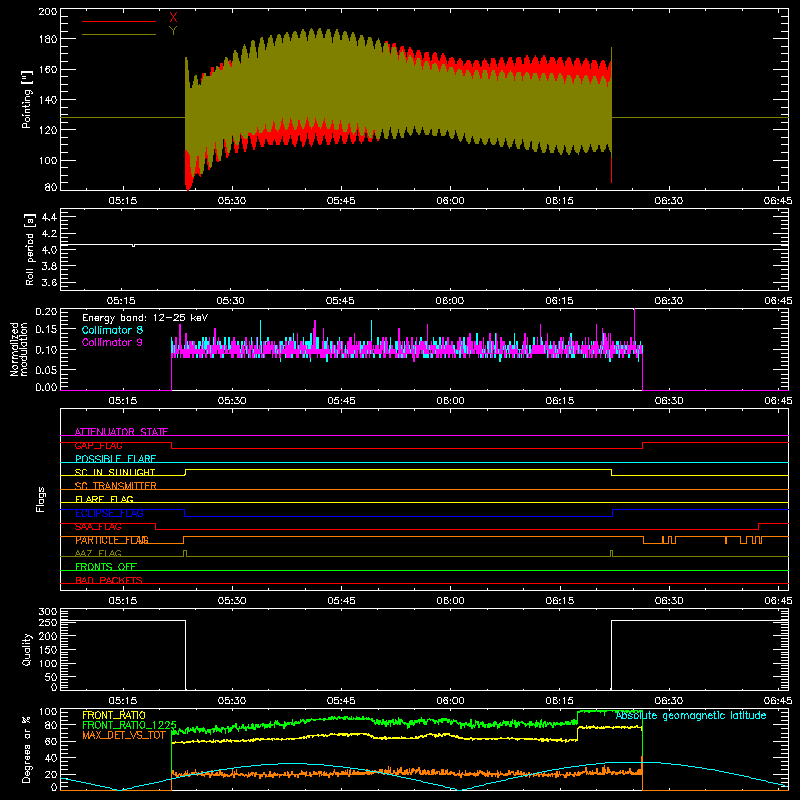Viewport: 800px width, 800px height.
Task: Click the 150 tick on the Quality axis
Action: [48, 650]
